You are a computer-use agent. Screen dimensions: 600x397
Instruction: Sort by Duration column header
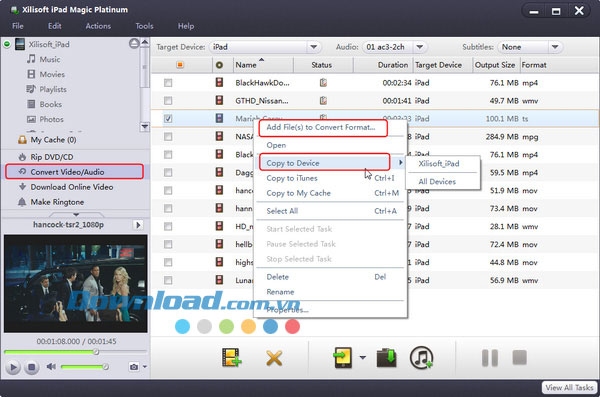click(383, 65)
